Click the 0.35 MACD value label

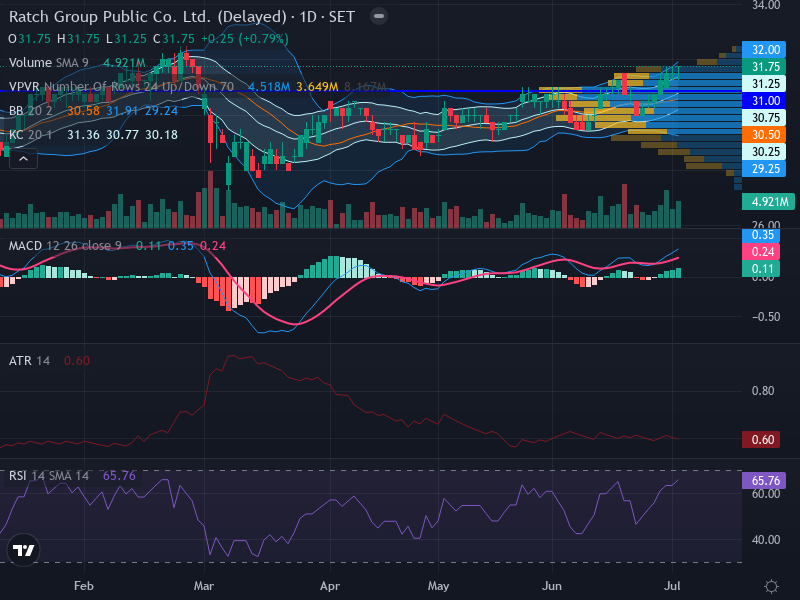click(x=761, y=235)
